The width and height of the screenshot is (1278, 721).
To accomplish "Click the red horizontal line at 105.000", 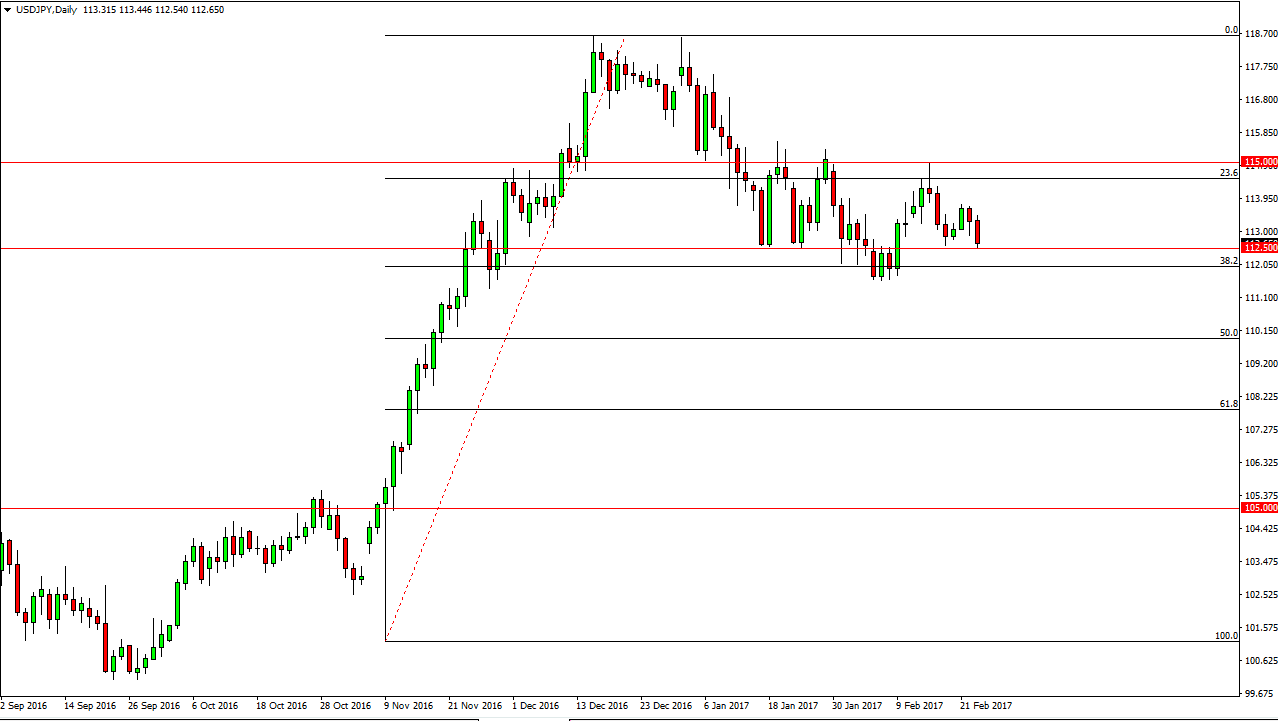I will coord(620,508).
